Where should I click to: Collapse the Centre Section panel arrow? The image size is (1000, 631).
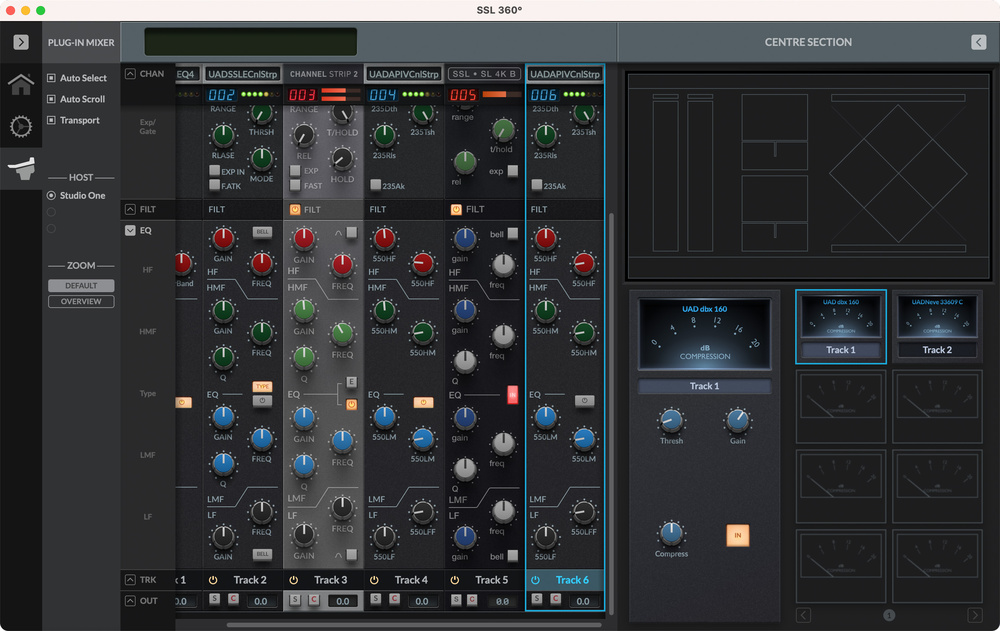978,42
